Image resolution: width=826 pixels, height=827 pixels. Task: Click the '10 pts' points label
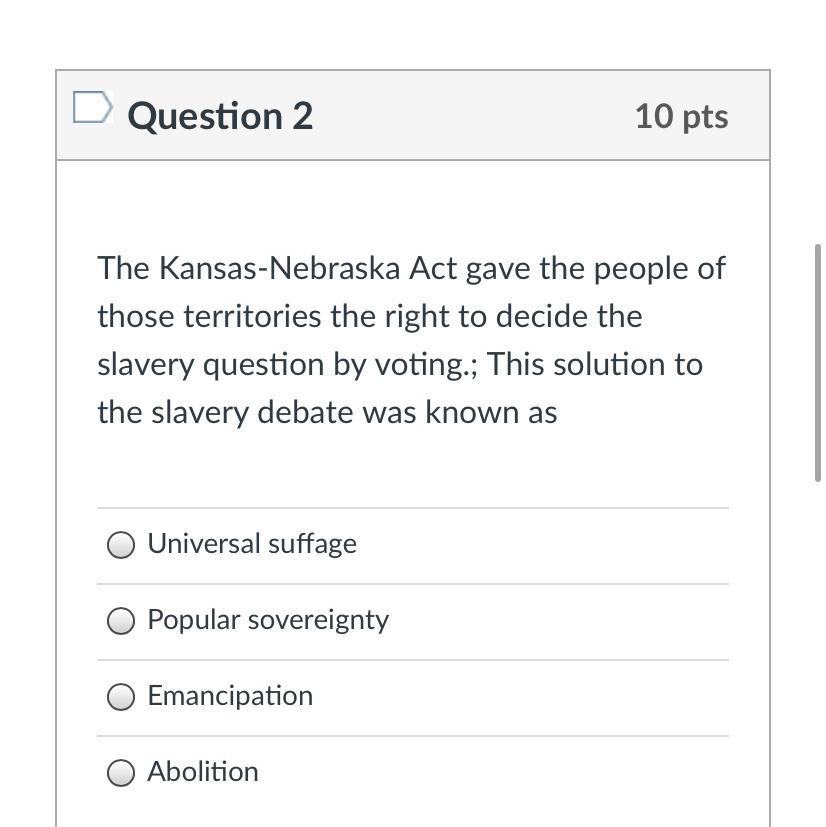681,116
